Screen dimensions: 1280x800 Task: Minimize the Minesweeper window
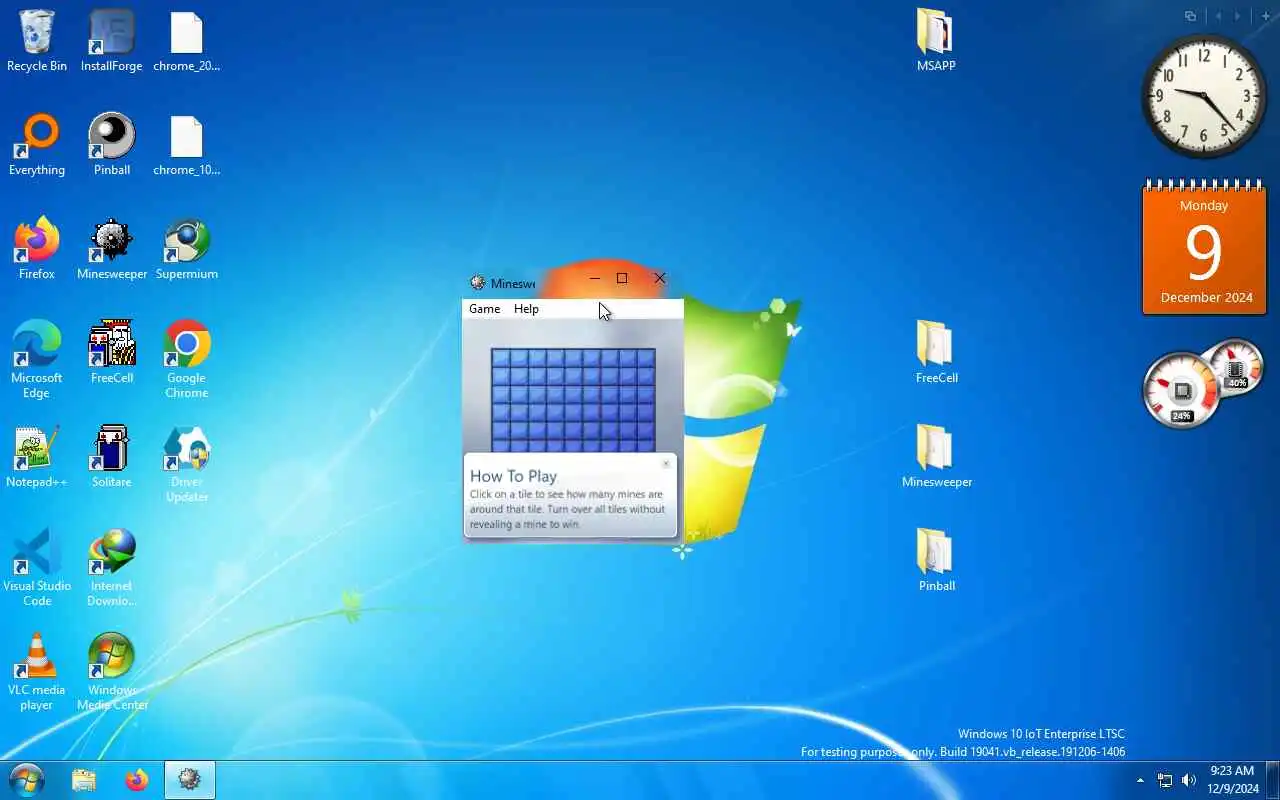coord(594,278)
